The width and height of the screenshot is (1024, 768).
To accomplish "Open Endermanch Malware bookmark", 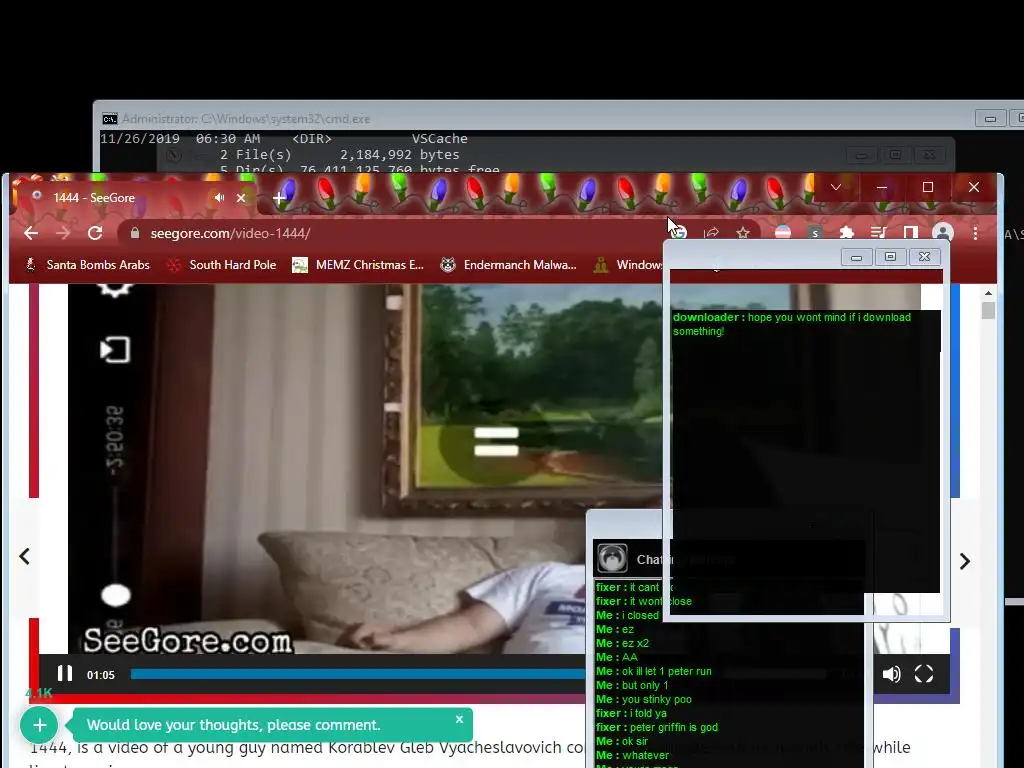I will pos(509,264).
